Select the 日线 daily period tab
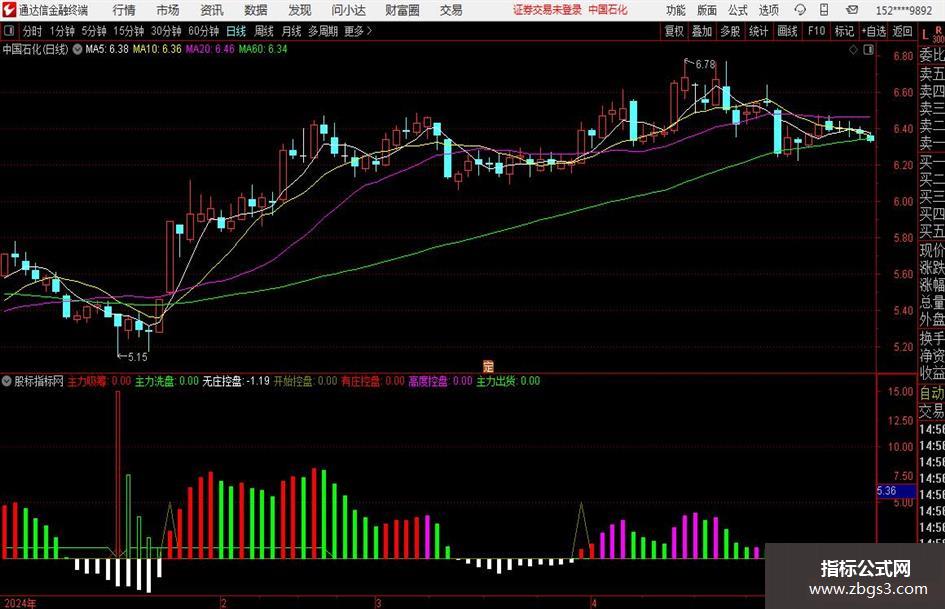The width and height of the screenshot is (945, 609). (236, 31)
